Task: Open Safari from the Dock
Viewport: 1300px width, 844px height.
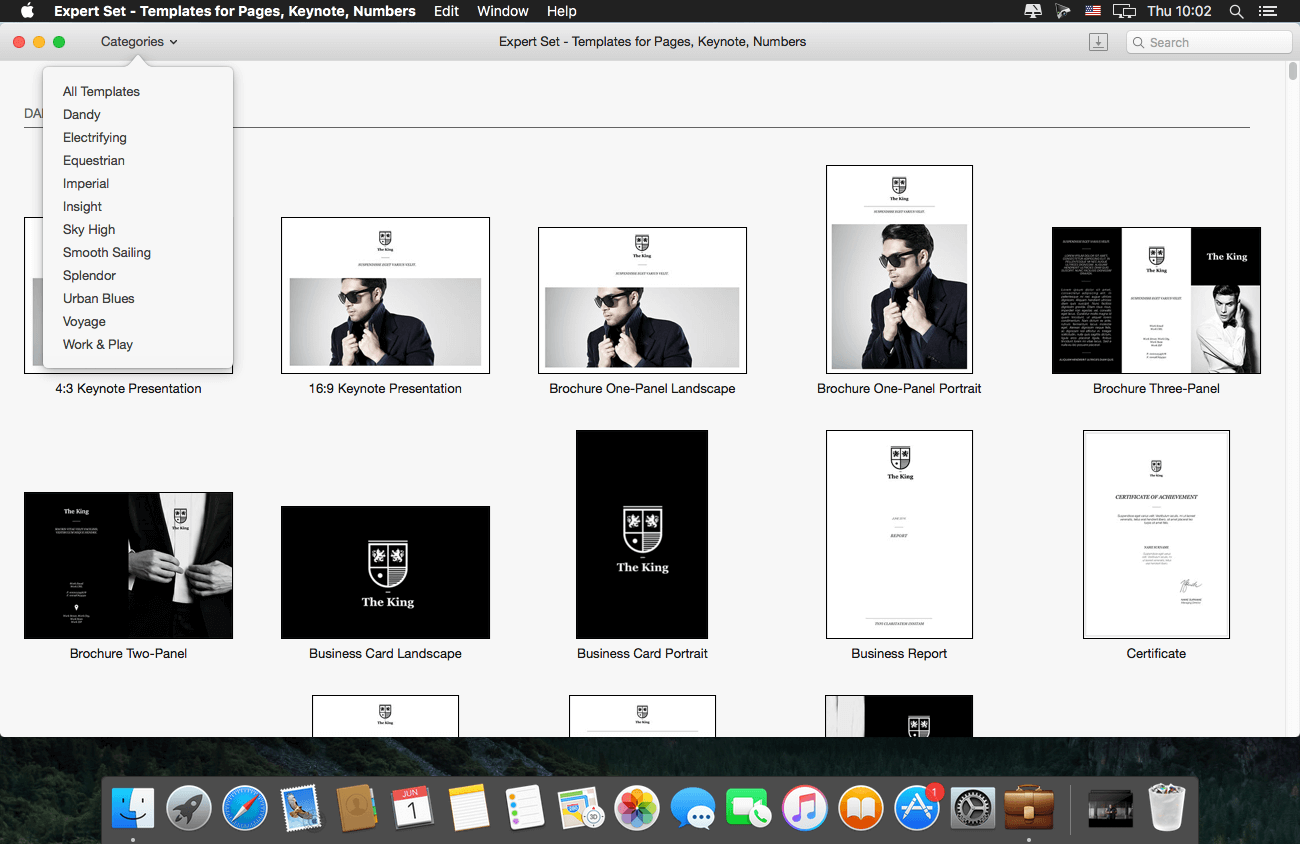Action: click(245, 808)
